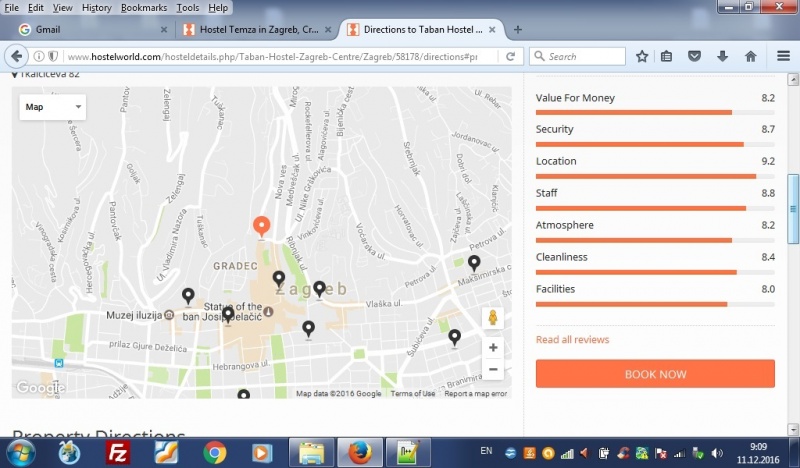Zoom in on the map
This screenshot has height=468, width=800.
(492, 348)
